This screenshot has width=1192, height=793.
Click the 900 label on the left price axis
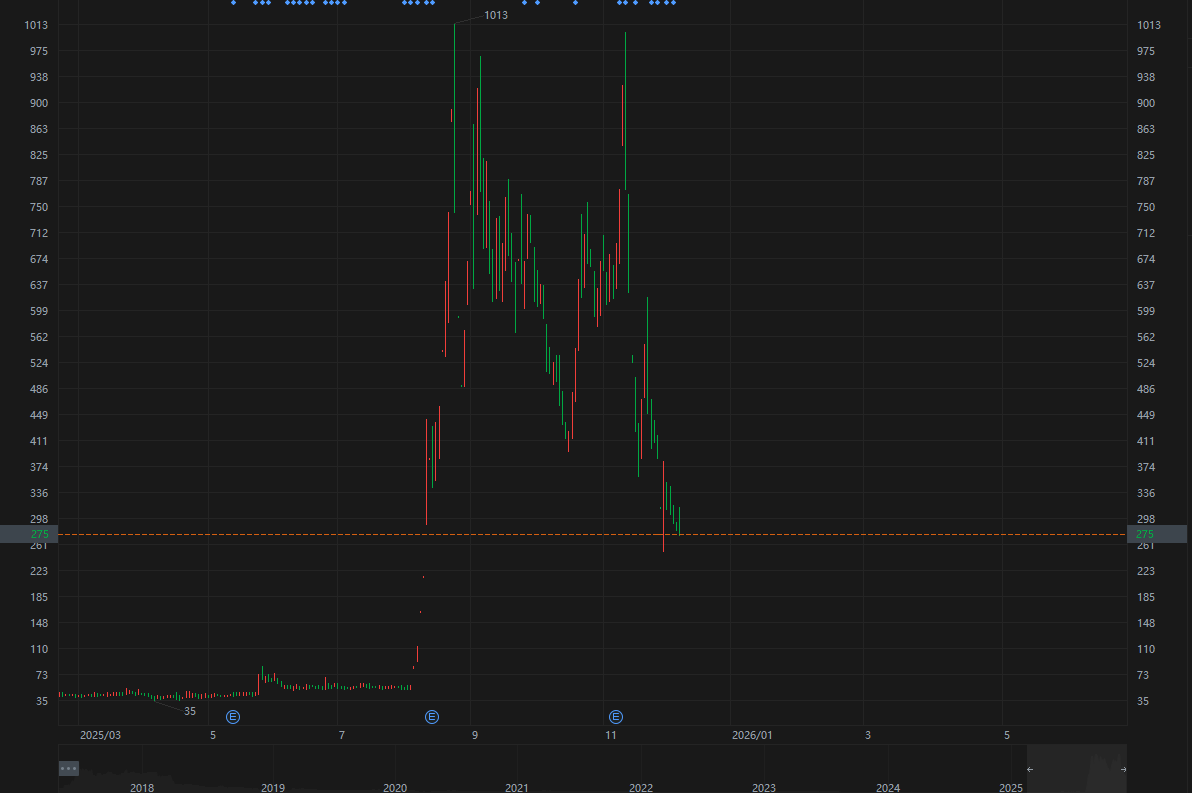(x=39, y=103)
